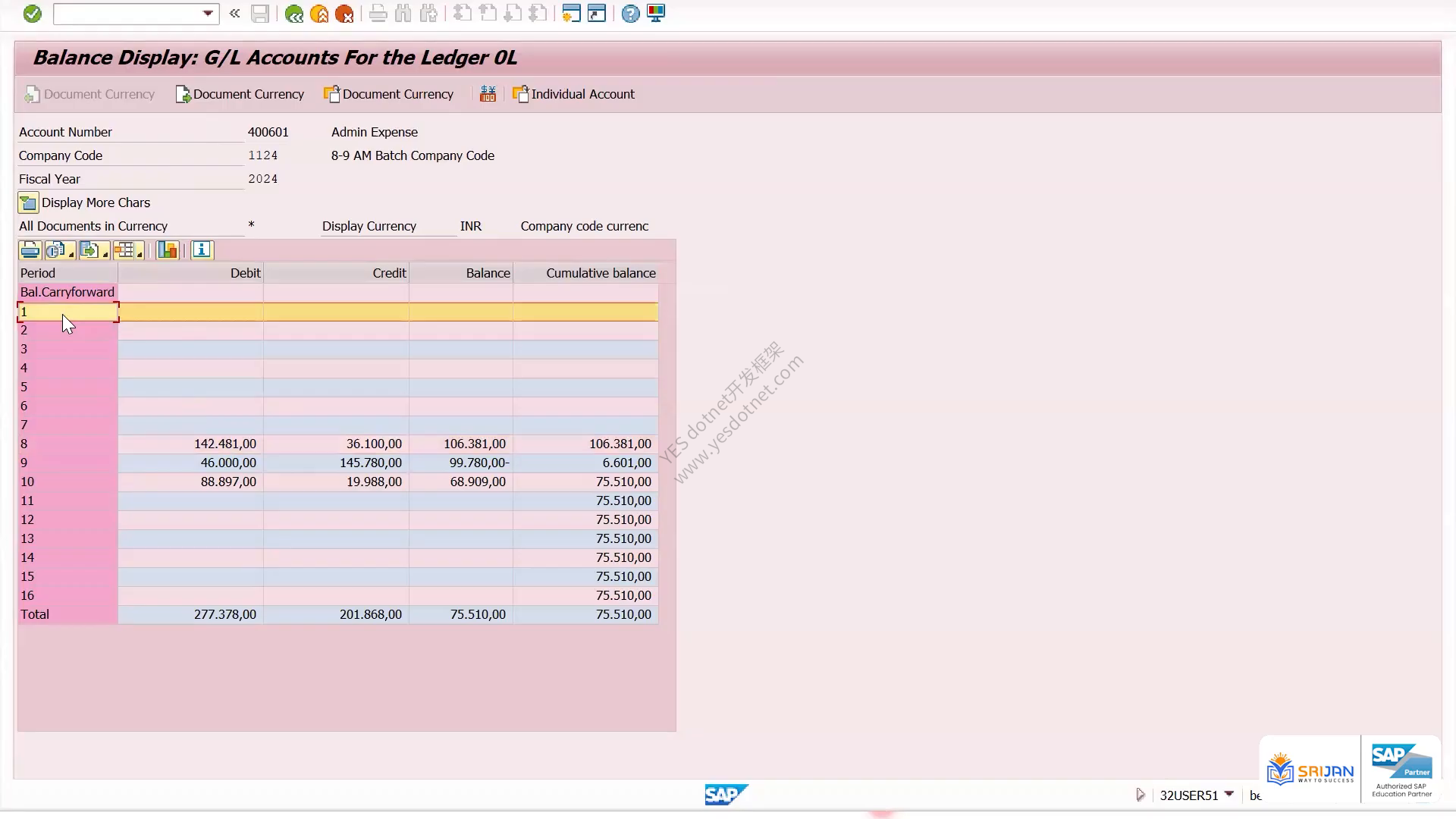Click credit amount 19.988,00
The image size is (1456, 819).
374,482
